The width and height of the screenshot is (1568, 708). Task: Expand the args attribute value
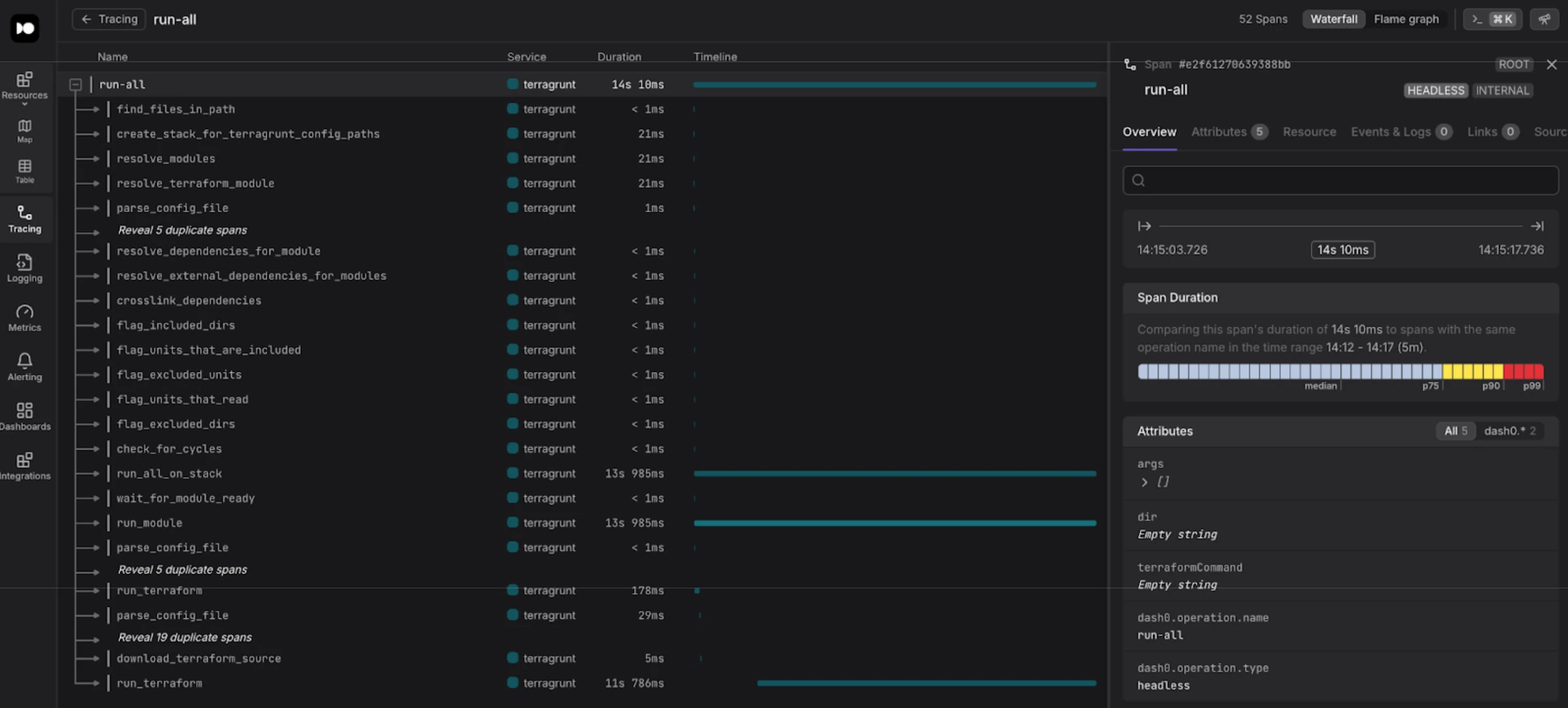[1144, 482]
